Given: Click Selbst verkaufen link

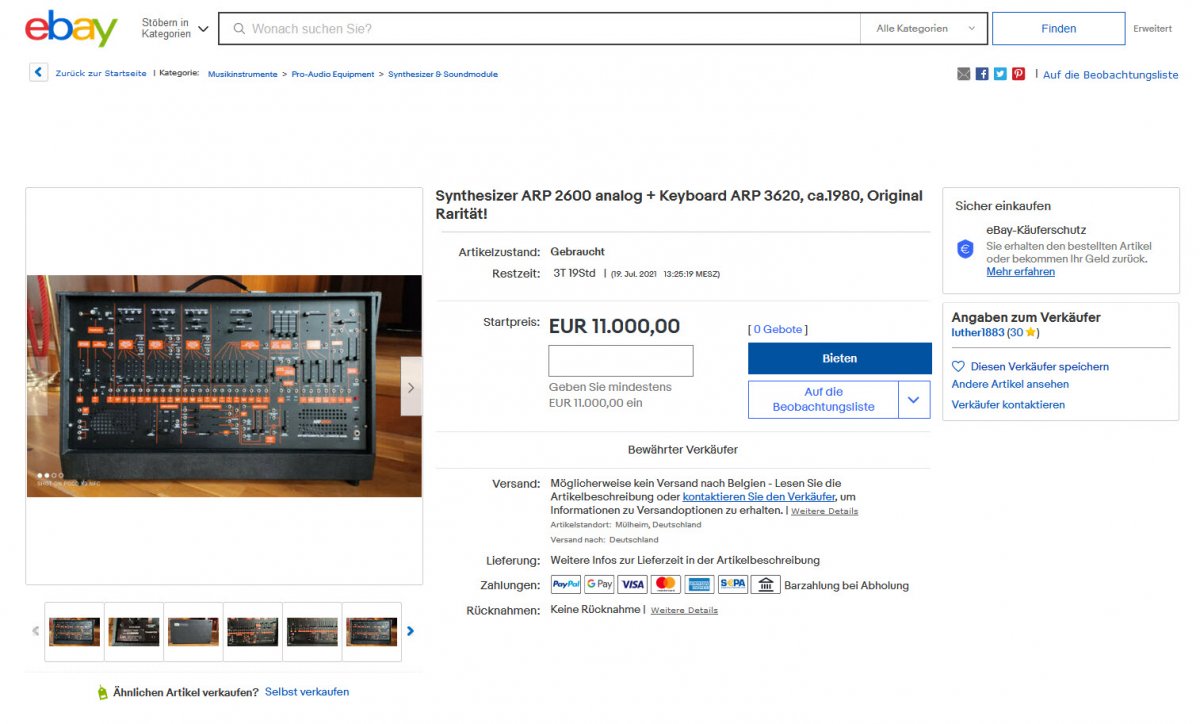Looking at the screenshot, I should coord(307,692).
